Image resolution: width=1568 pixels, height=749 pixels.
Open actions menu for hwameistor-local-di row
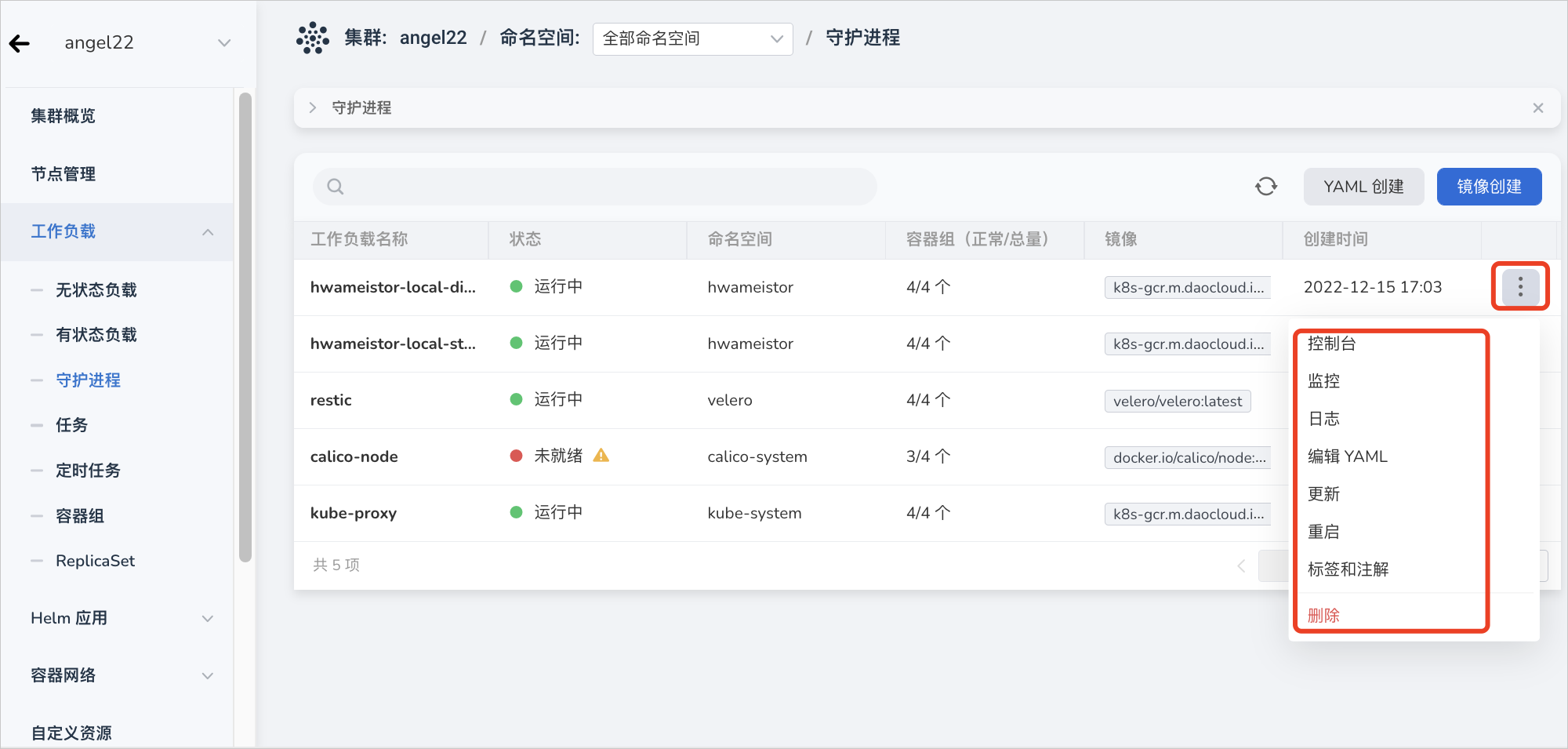coord(1520,286)
